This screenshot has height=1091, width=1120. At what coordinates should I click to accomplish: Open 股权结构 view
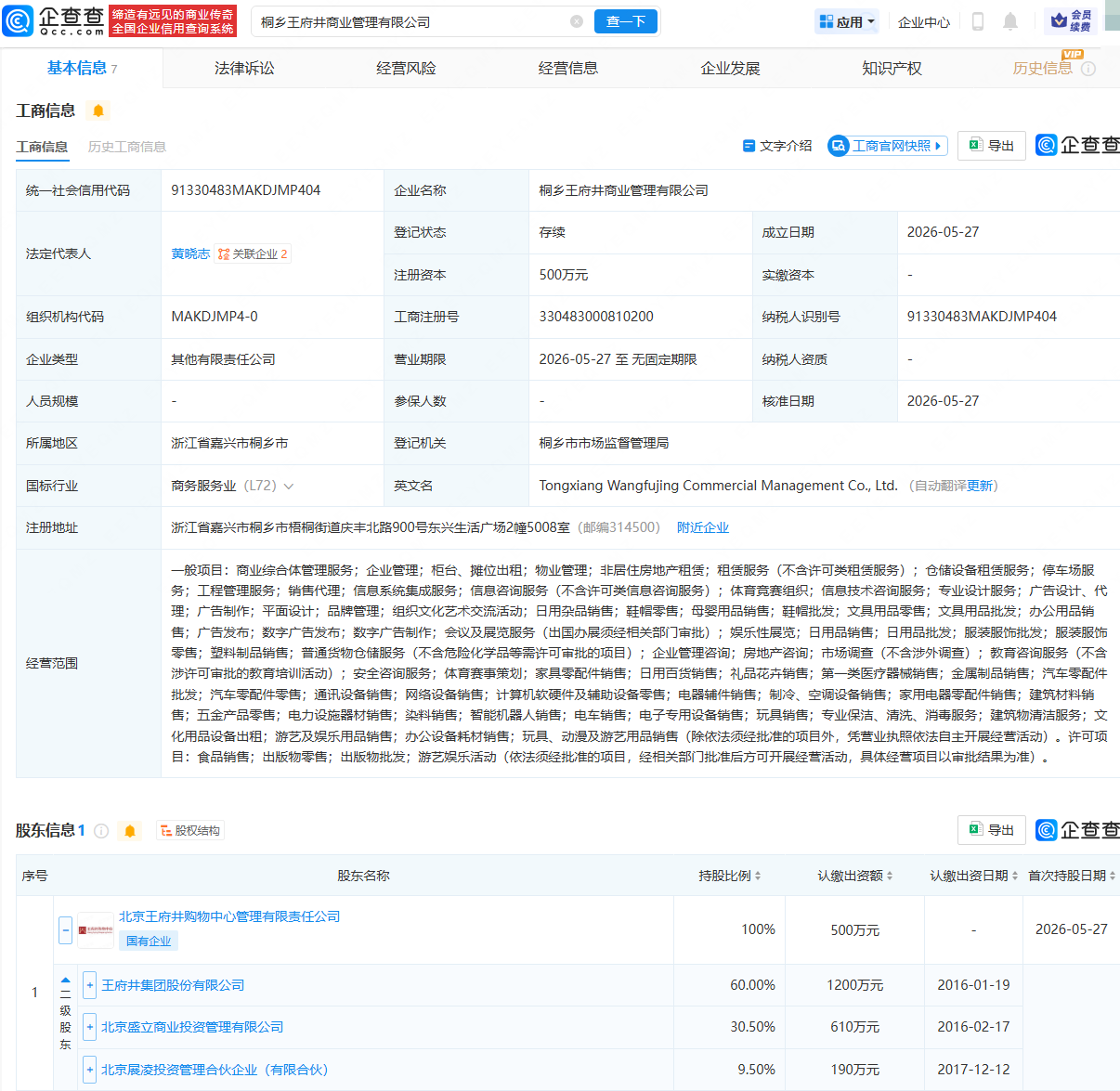click(190, 831)
